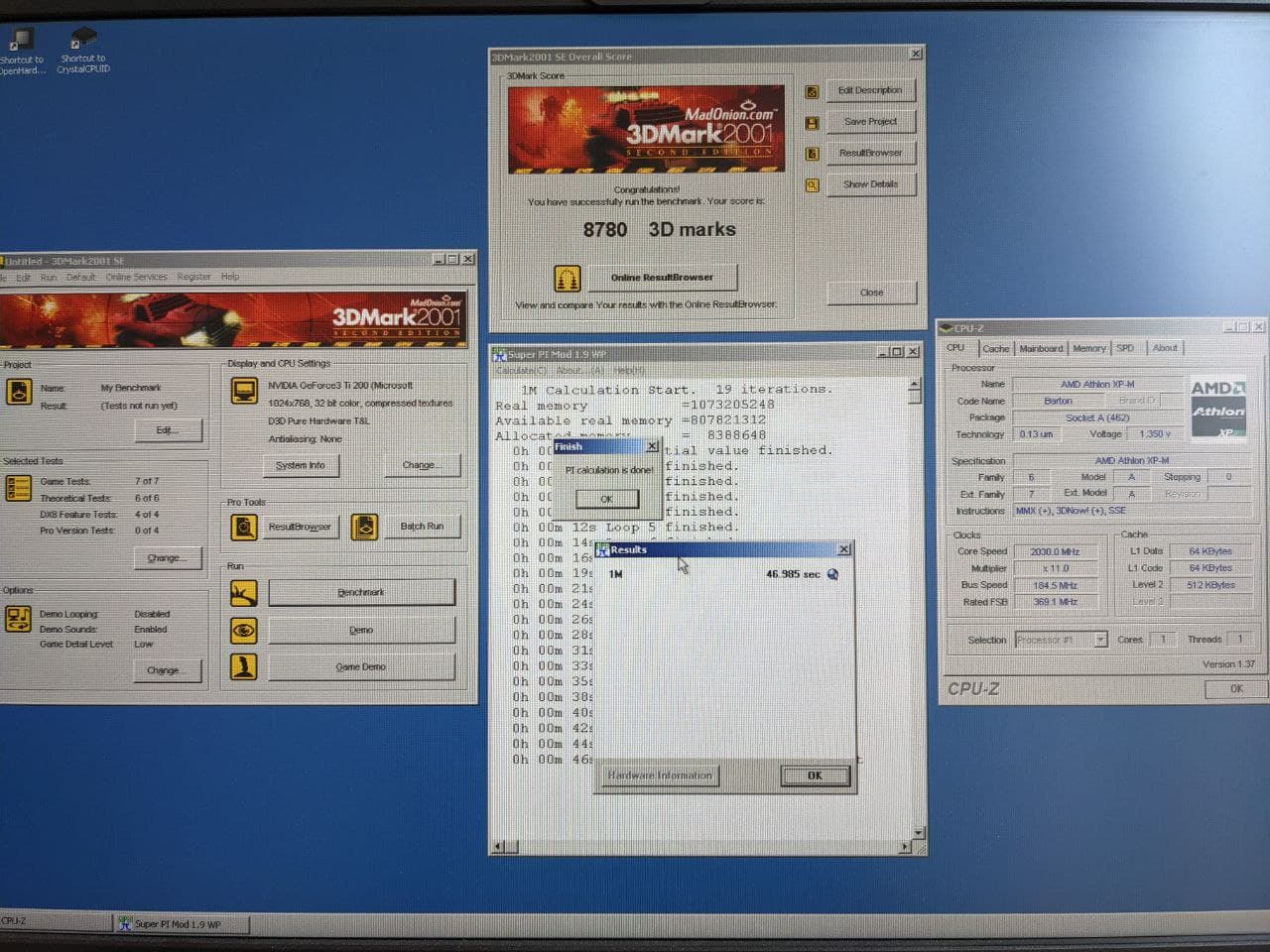Click the Batch Run button

(422, 527)
